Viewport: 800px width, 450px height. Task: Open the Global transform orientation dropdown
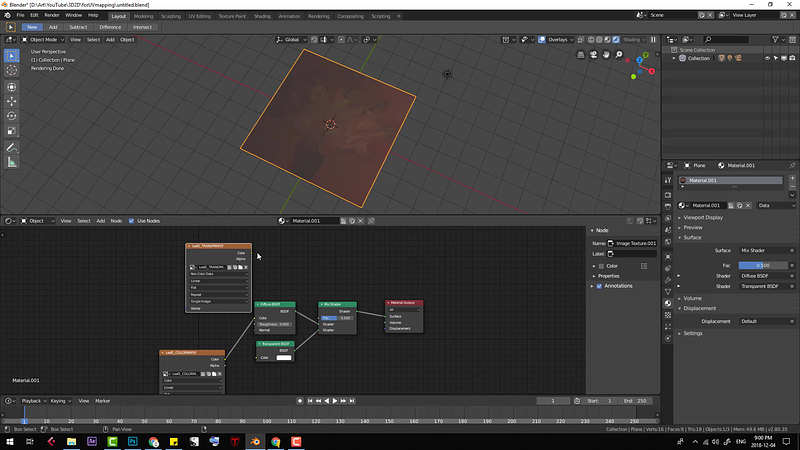coord(291,39)
